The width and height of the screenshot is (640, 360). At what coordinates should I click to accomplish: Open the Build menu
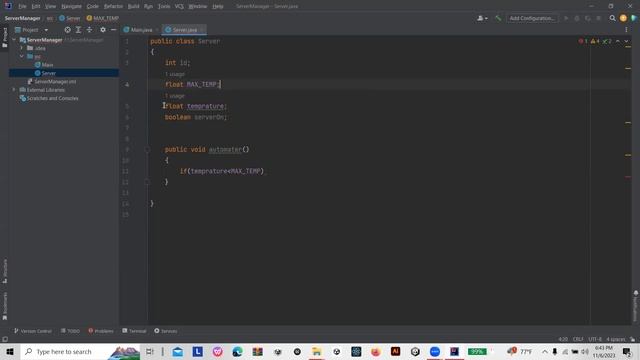(x=133, y=6)
